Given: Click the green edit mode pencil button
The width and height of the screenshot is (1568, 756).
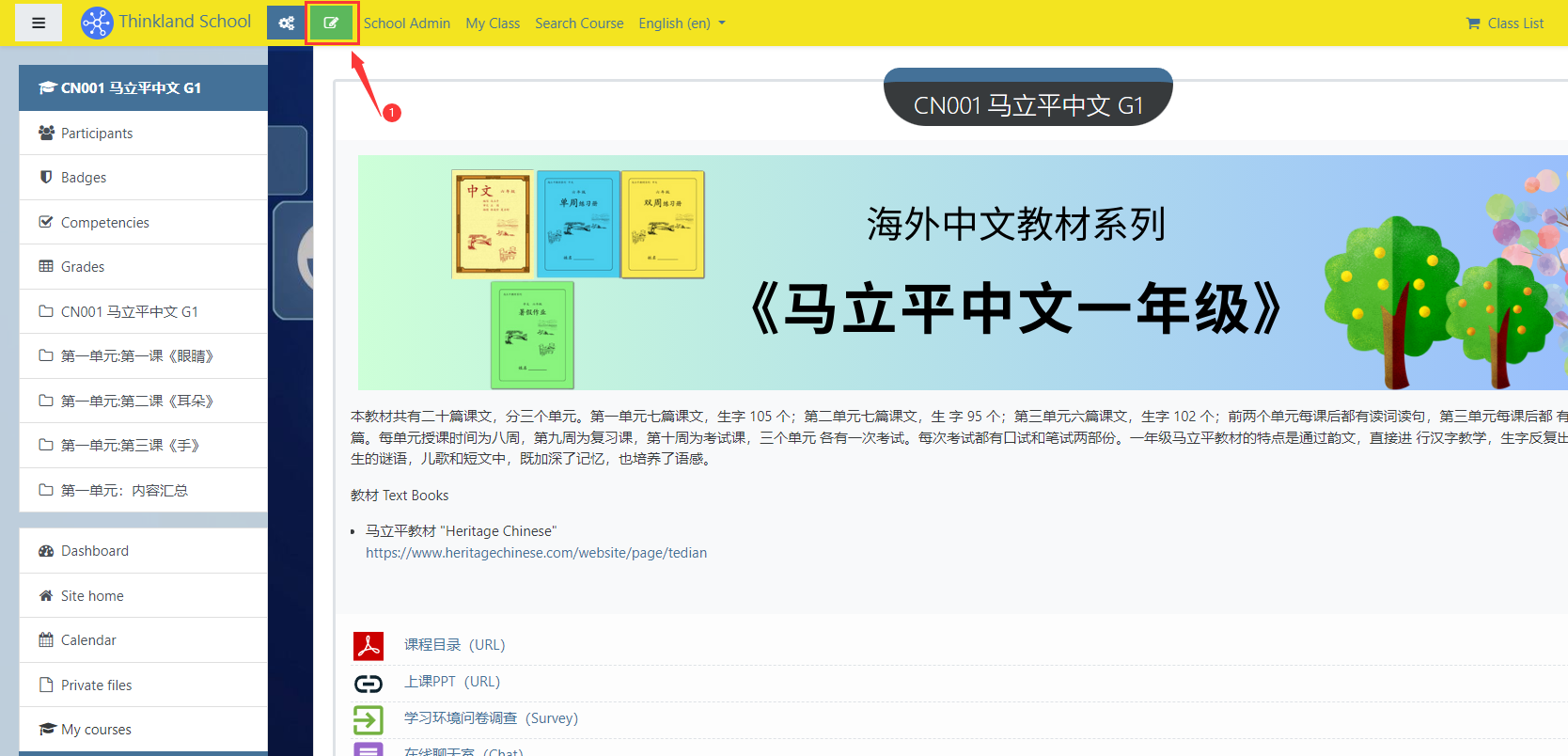Looking at the screenshot, I should pyautogui.click(x=331, y=23).
